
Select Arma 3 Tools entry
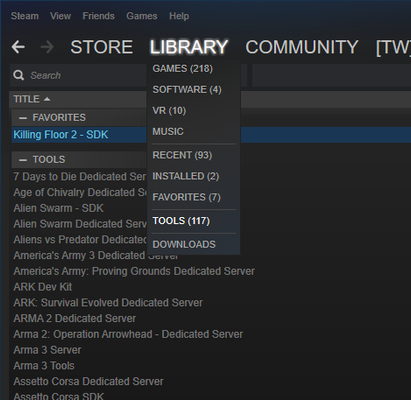(44, 366)
